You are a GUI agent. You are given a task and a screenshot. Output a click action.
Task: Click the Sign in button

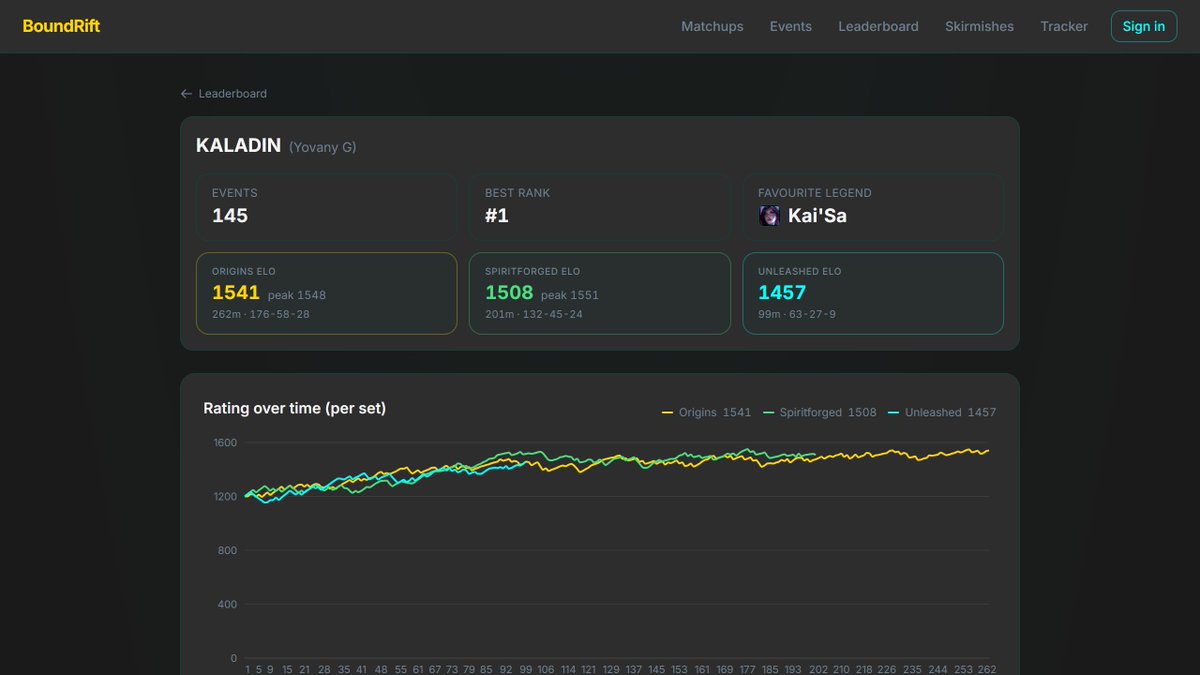pos(1143,26)
